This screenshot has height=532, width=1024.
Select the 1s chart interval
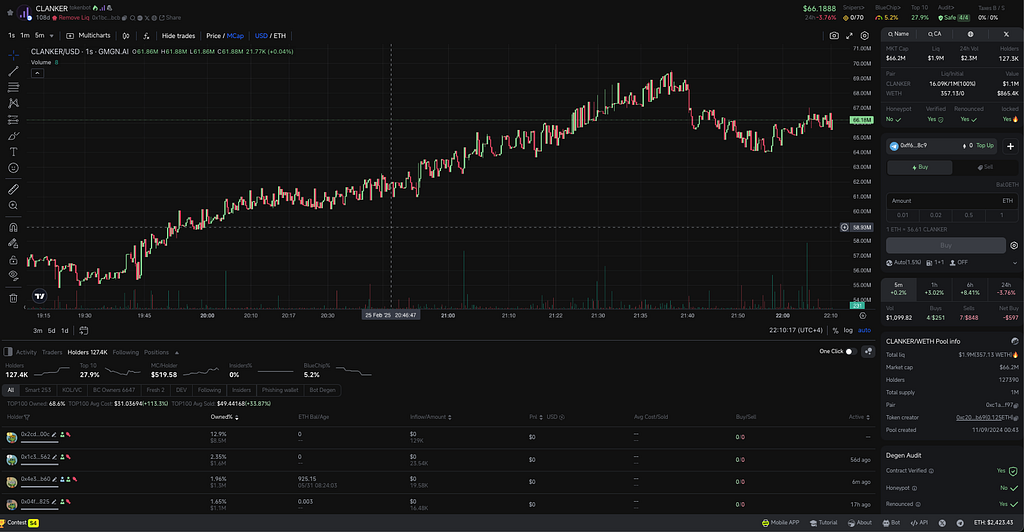pyautogui.click(x=11, y=36)
